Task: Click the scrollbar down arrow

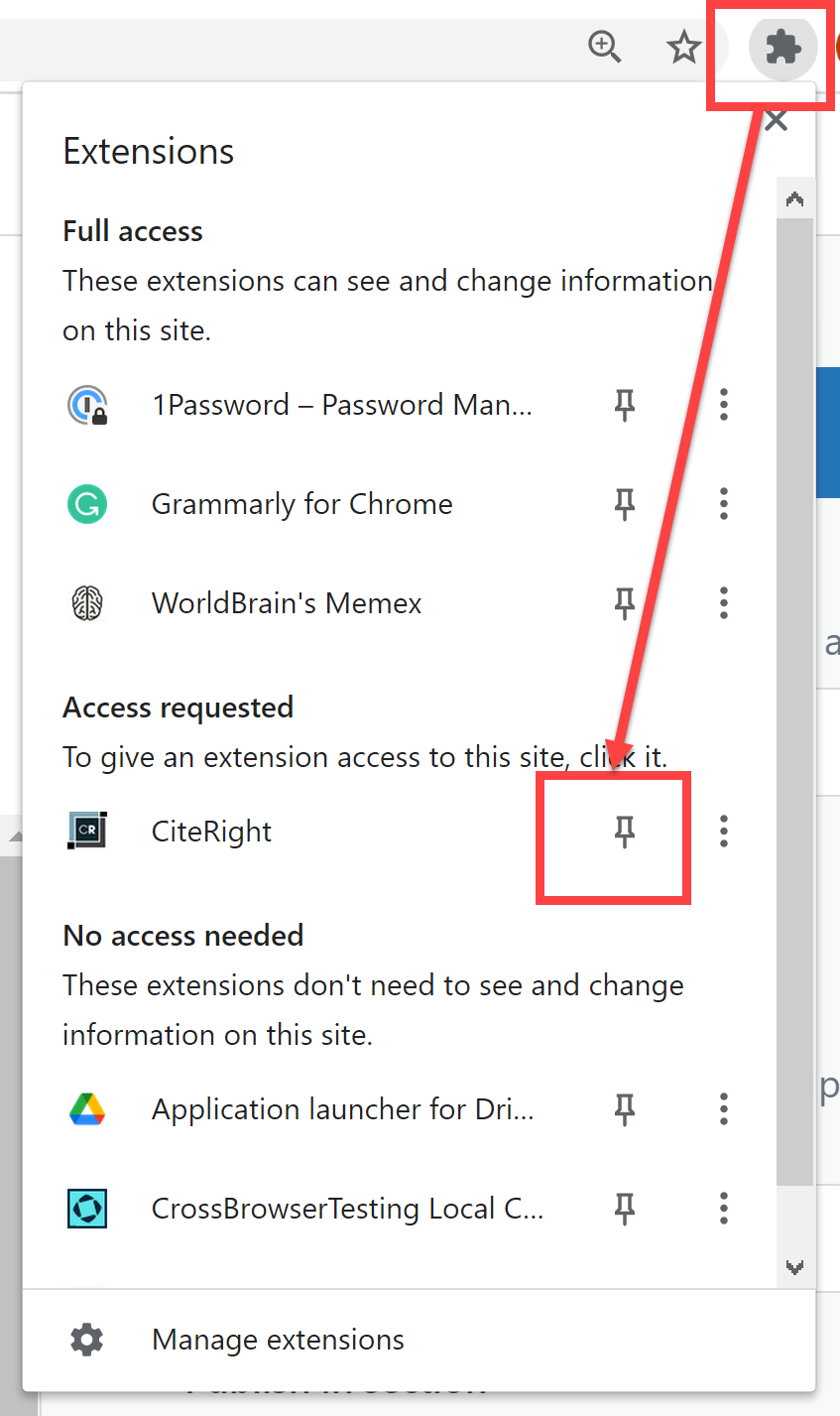Action: 794,1267
